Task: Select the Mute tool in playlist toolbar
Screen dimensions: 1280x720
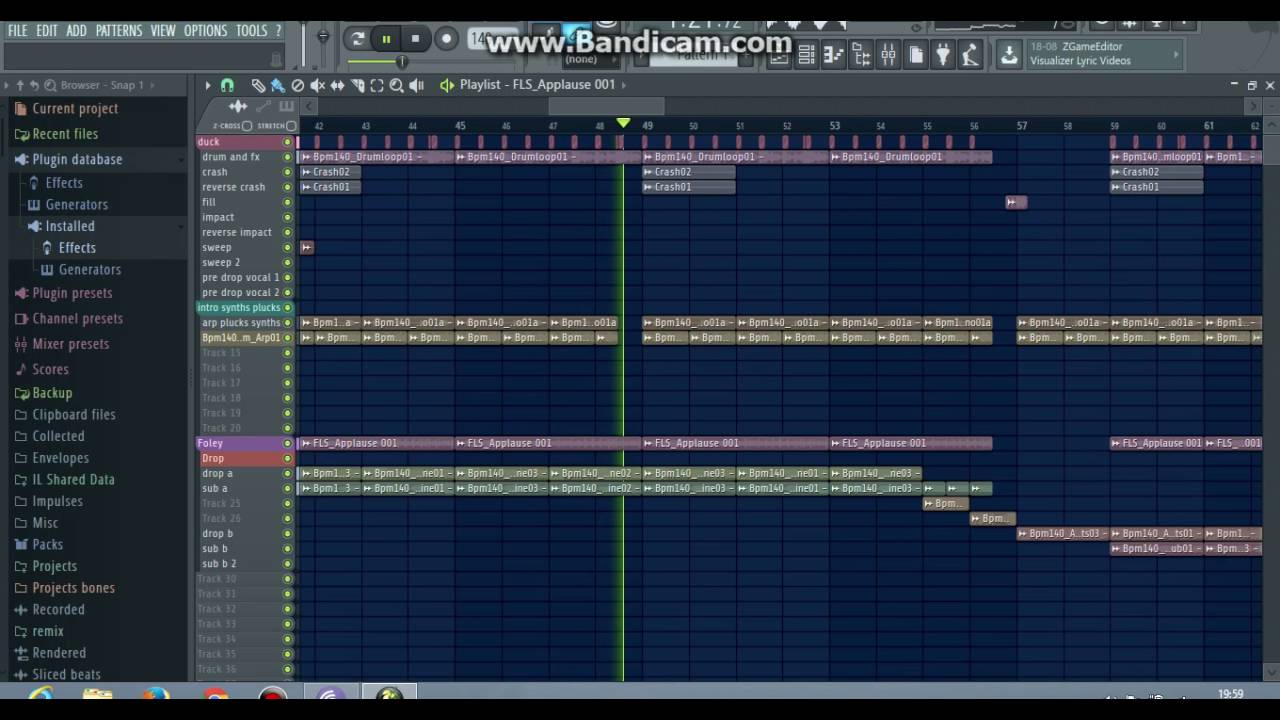Action: pos(318,85)
